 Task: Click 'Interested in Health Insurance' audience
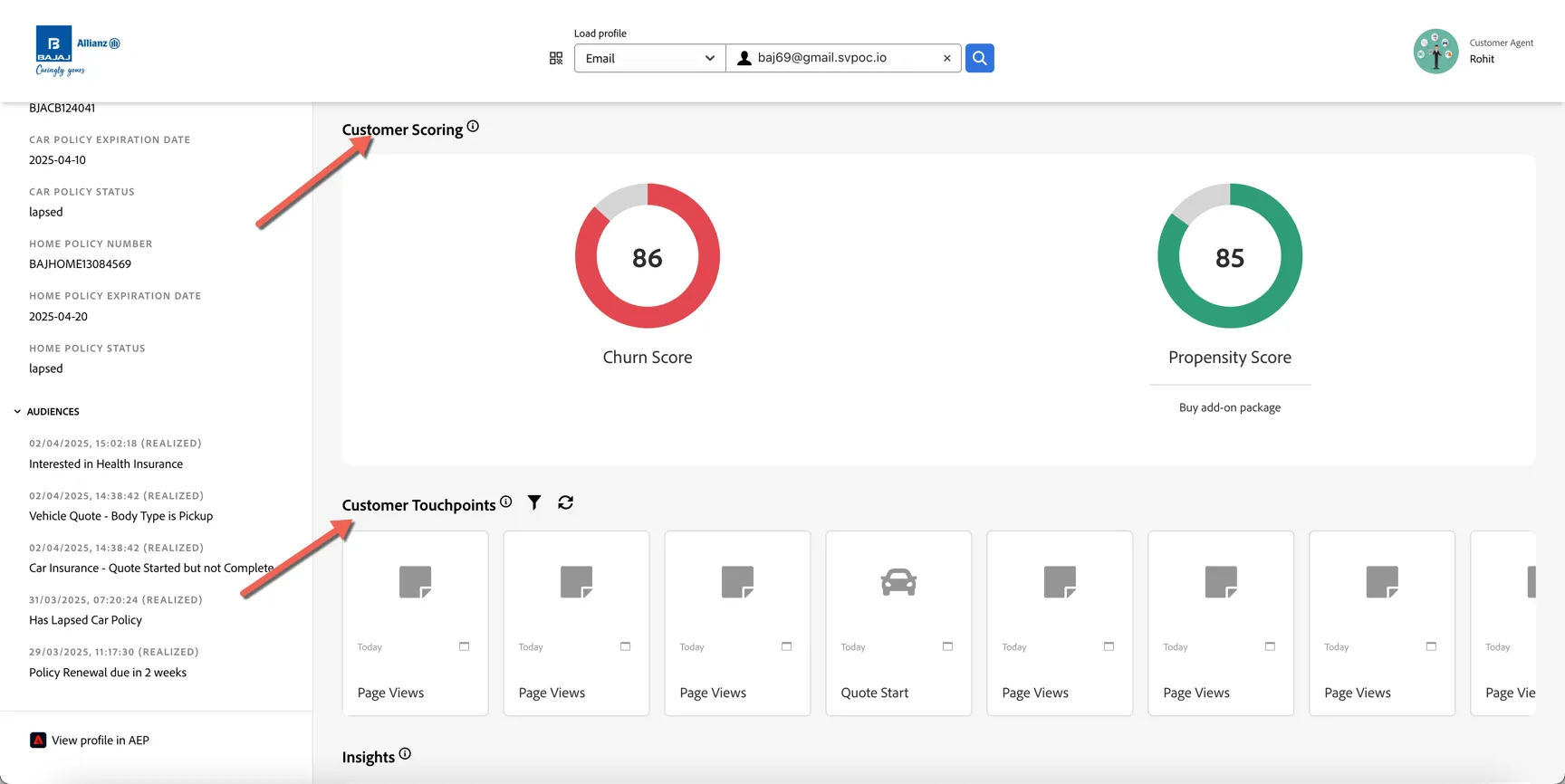pyautogui.click(x=106, y=464)
